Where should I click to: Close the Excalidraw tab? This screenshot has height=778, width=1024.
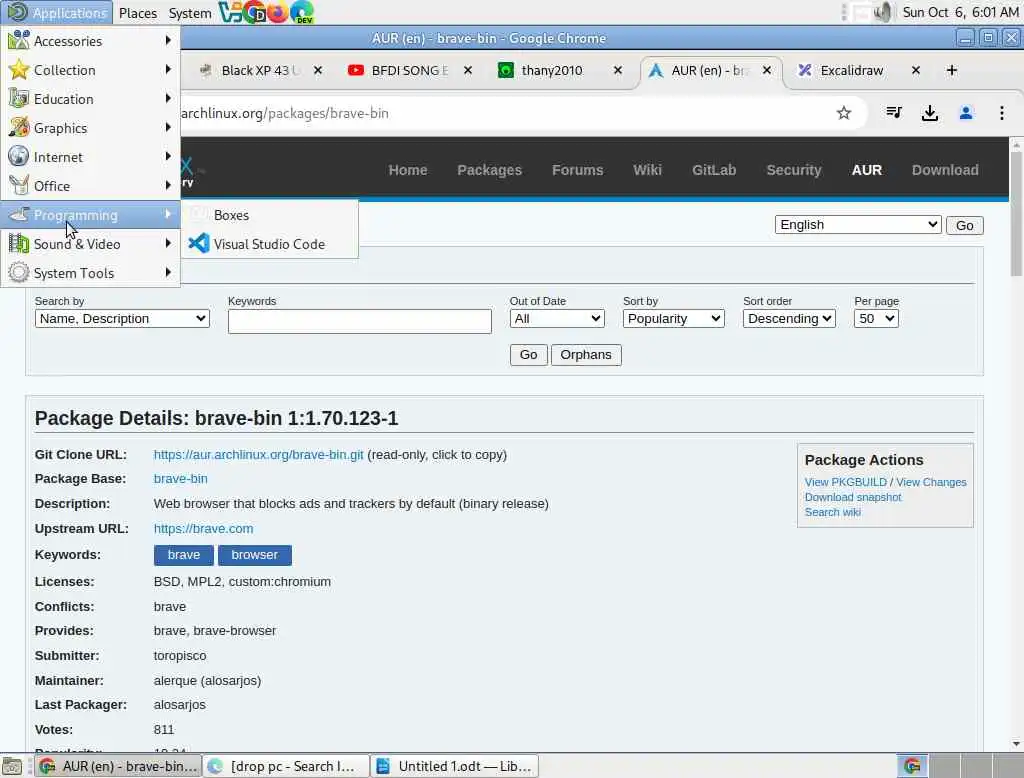tap(916, 70)
